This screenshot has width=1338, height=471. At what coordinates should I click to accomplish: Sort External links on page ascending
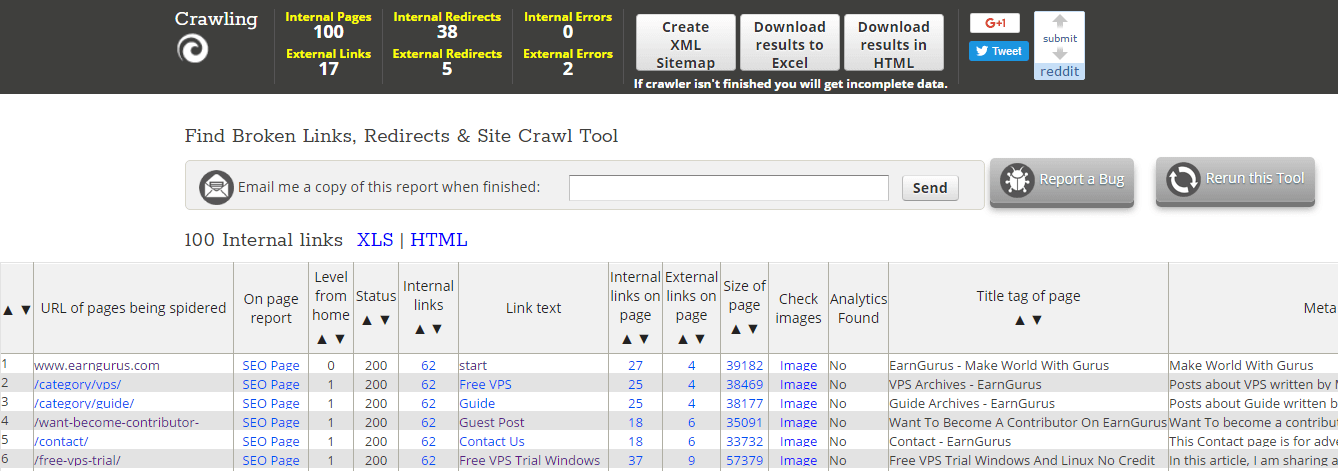click(x=682, y=339)
